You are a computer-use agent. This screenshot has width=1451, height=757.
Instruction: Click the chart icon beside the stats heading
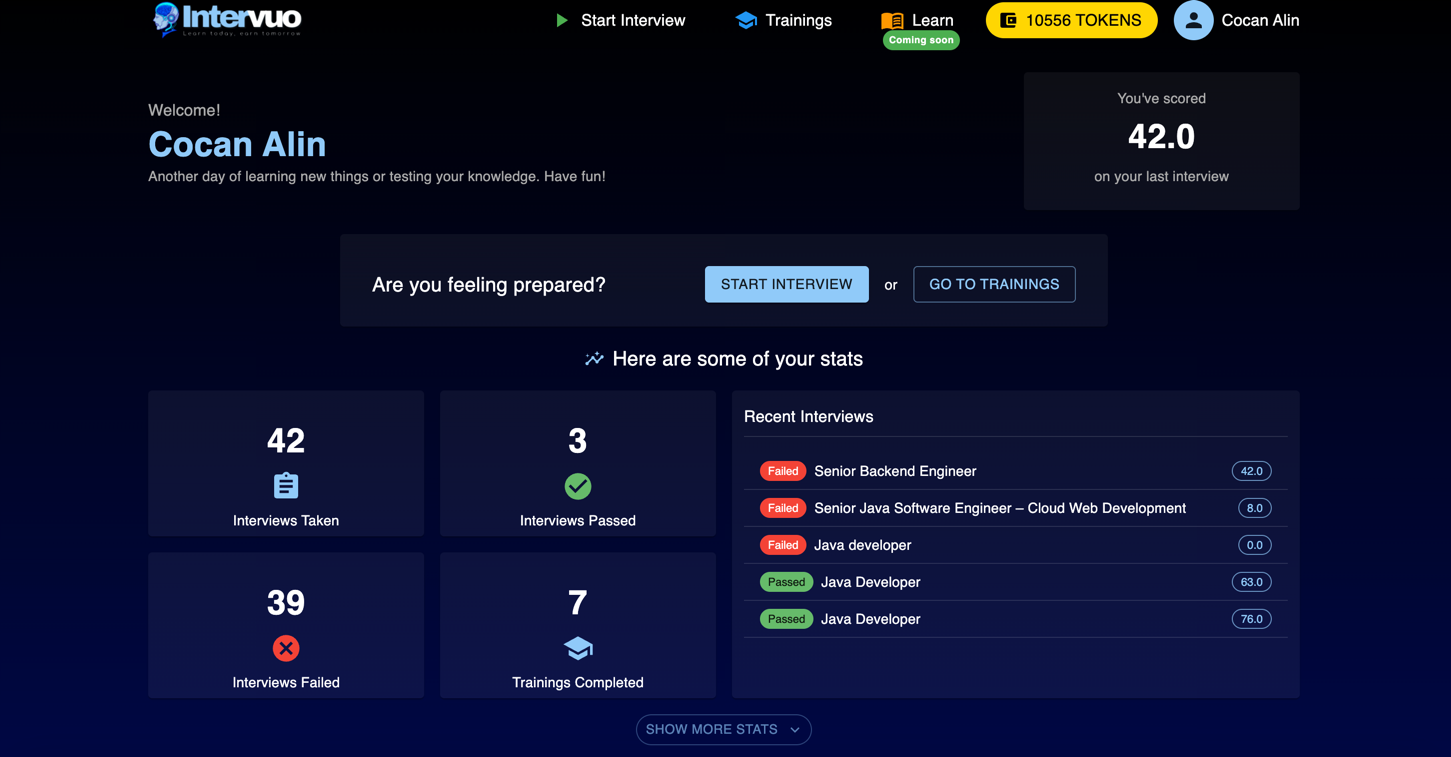(594, 358)
